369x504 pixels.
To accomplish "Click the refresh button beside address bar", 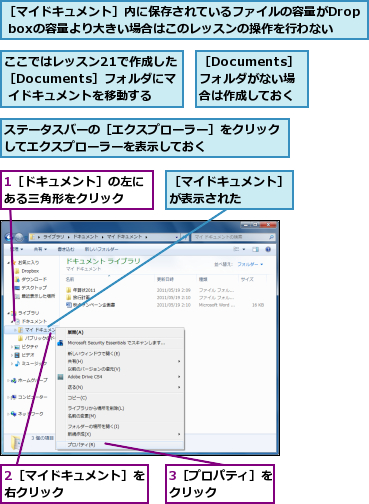I will (185, 237).
